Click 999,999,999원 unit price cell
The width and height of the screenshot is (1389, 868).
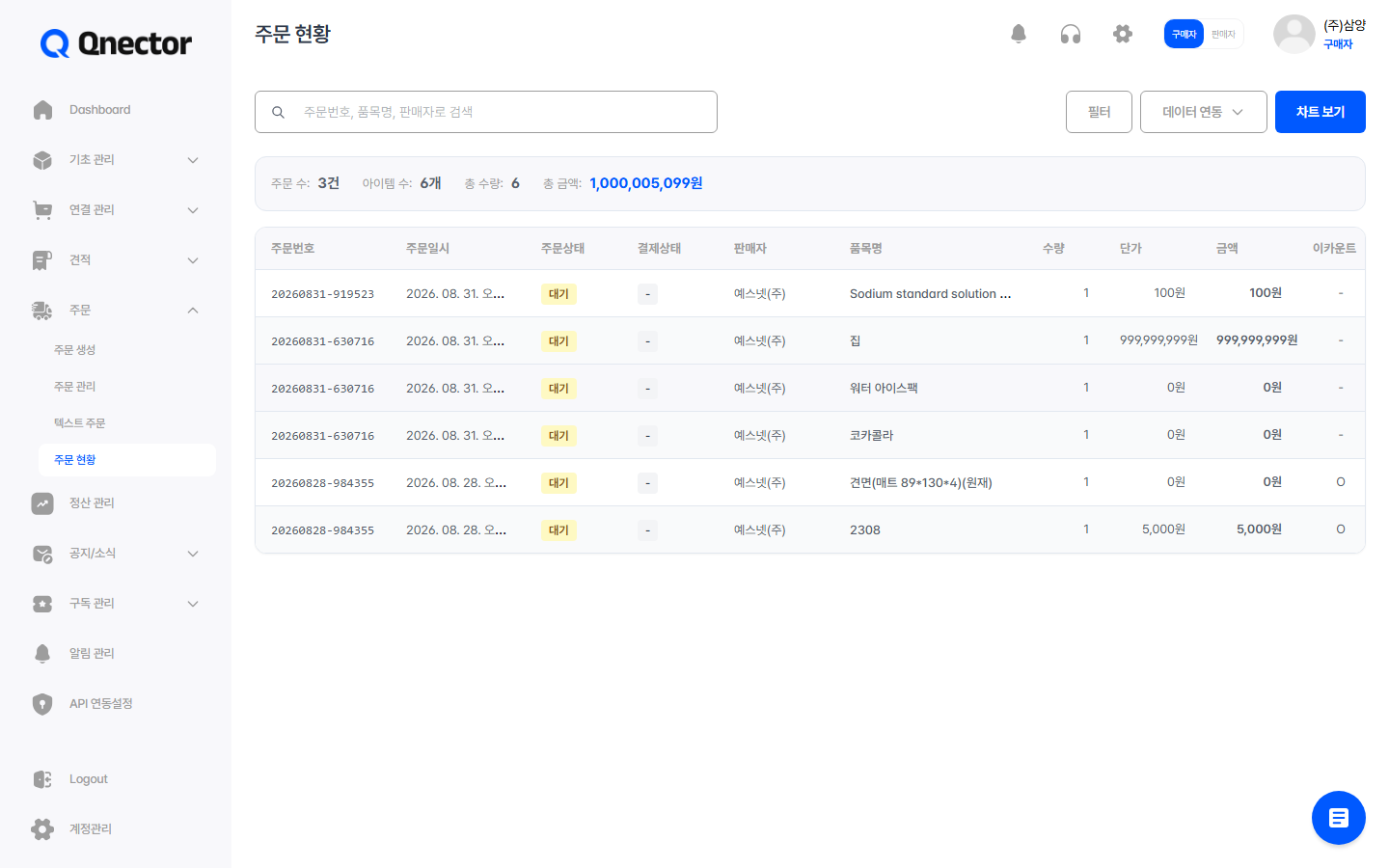(1158, 340)
